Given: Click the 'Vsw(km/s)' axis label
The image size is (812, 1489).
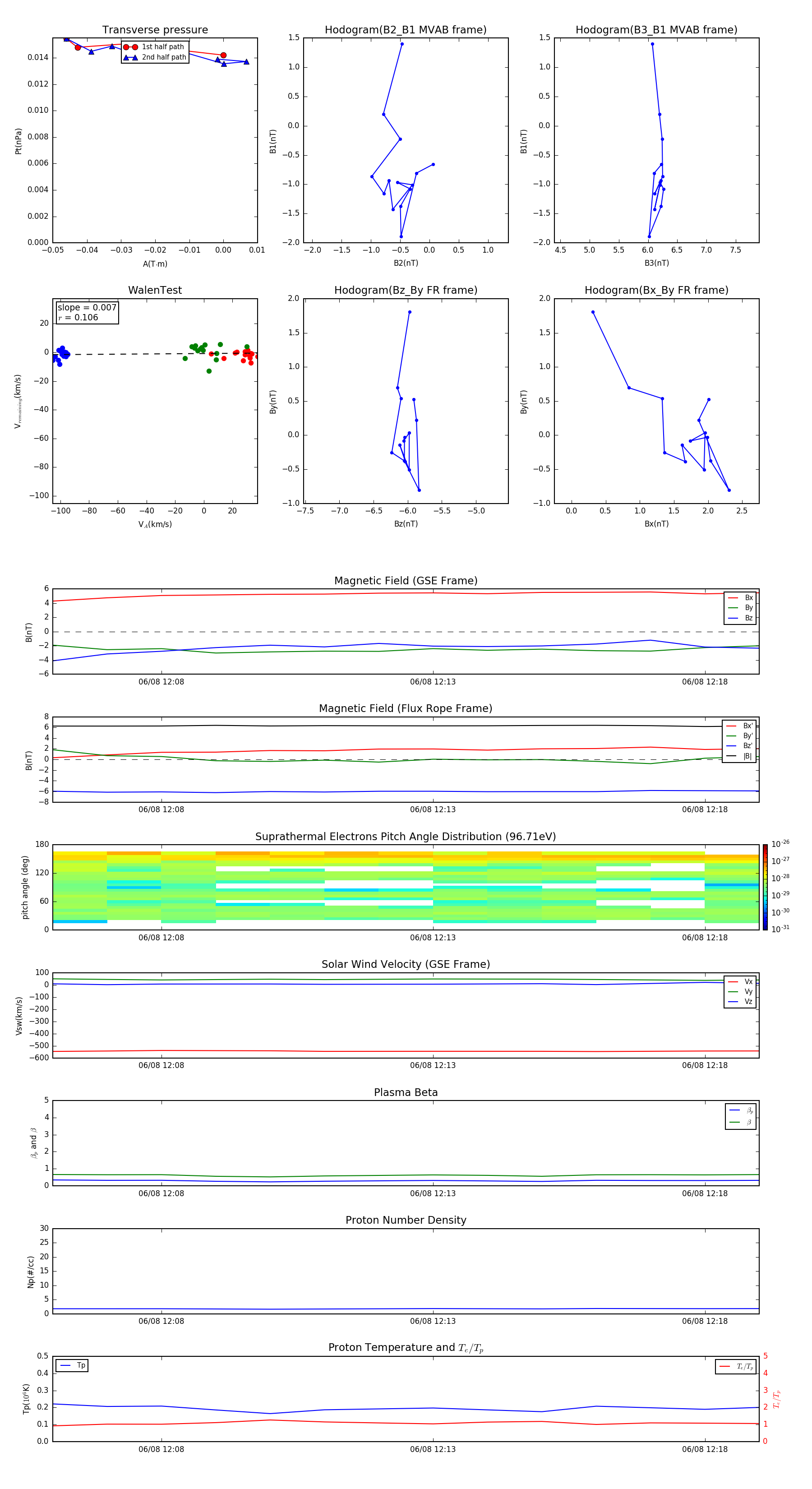Looking at the screenshot, I should [x=18, y=1016].
